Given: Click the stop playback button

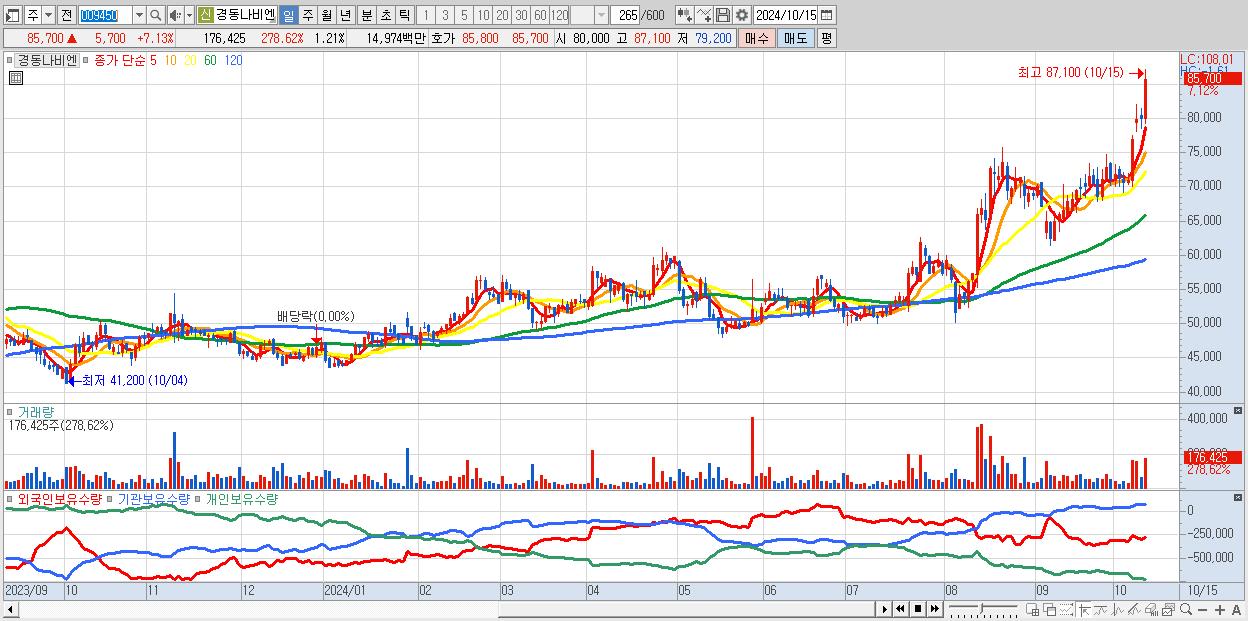Looking at the screenshot, I should 918,609.
